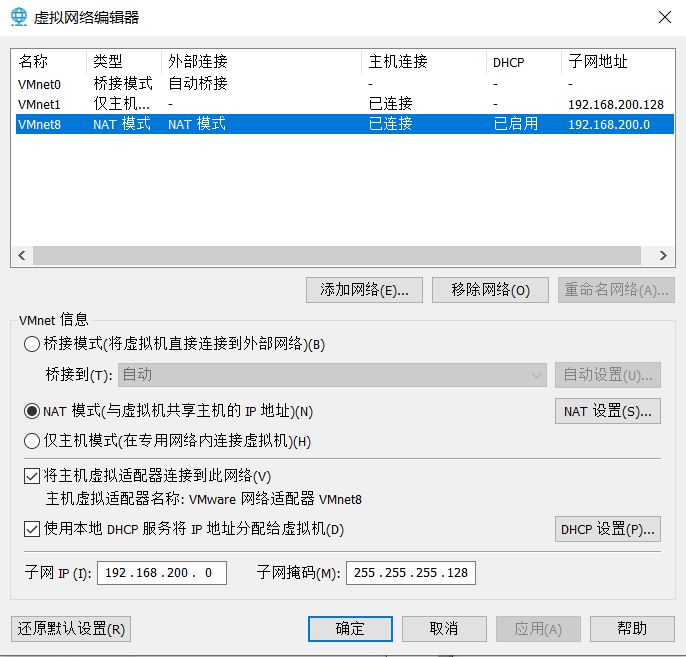Select the VMnet8 row
This screenshot has height=657, width=686.
tap(345, 124)
